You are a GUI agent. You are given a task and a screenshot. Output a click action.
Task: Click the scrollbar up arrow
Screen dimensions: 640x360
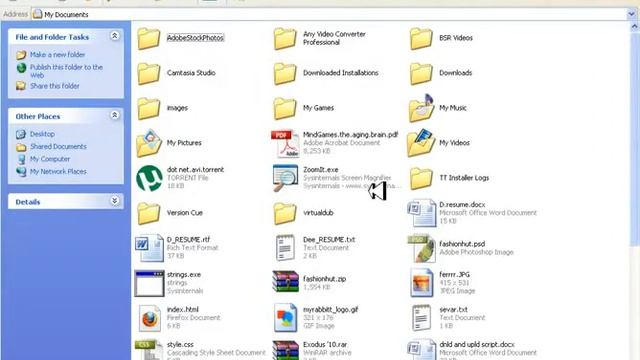point(635,27)
